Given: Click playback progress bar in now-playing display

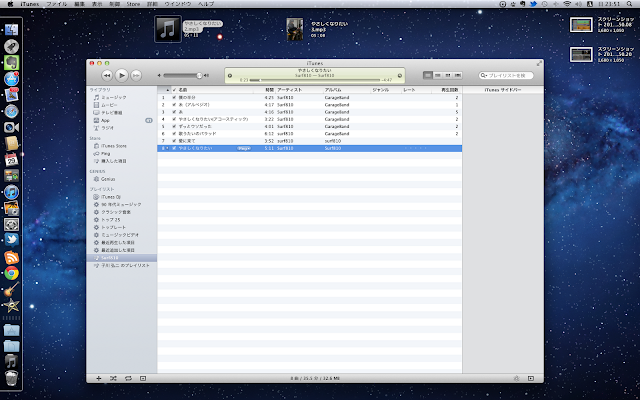Looking at the screenshot, I should coord(314,80).
